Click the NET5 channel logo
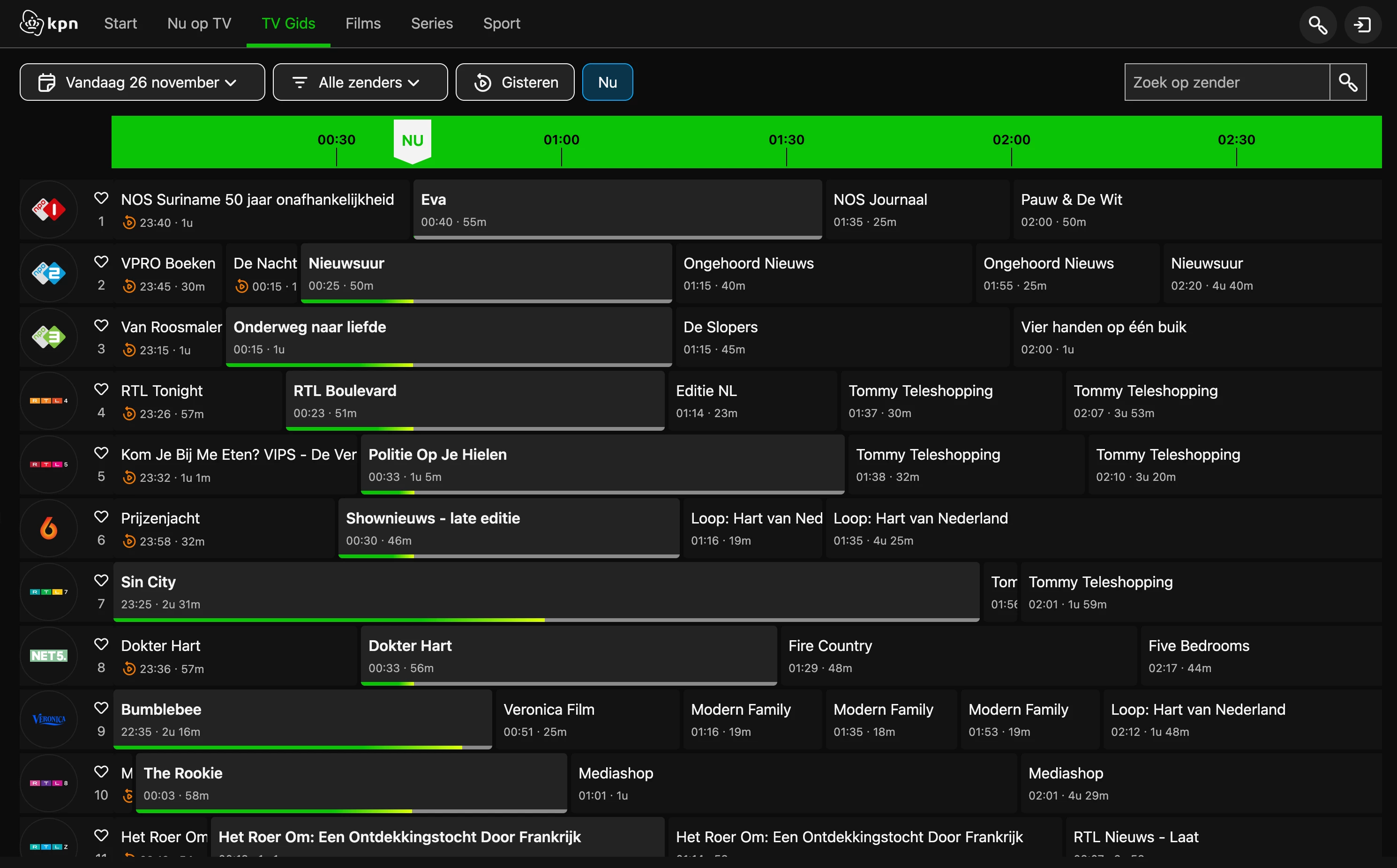The image size is (1397, 868). point(49,656)
